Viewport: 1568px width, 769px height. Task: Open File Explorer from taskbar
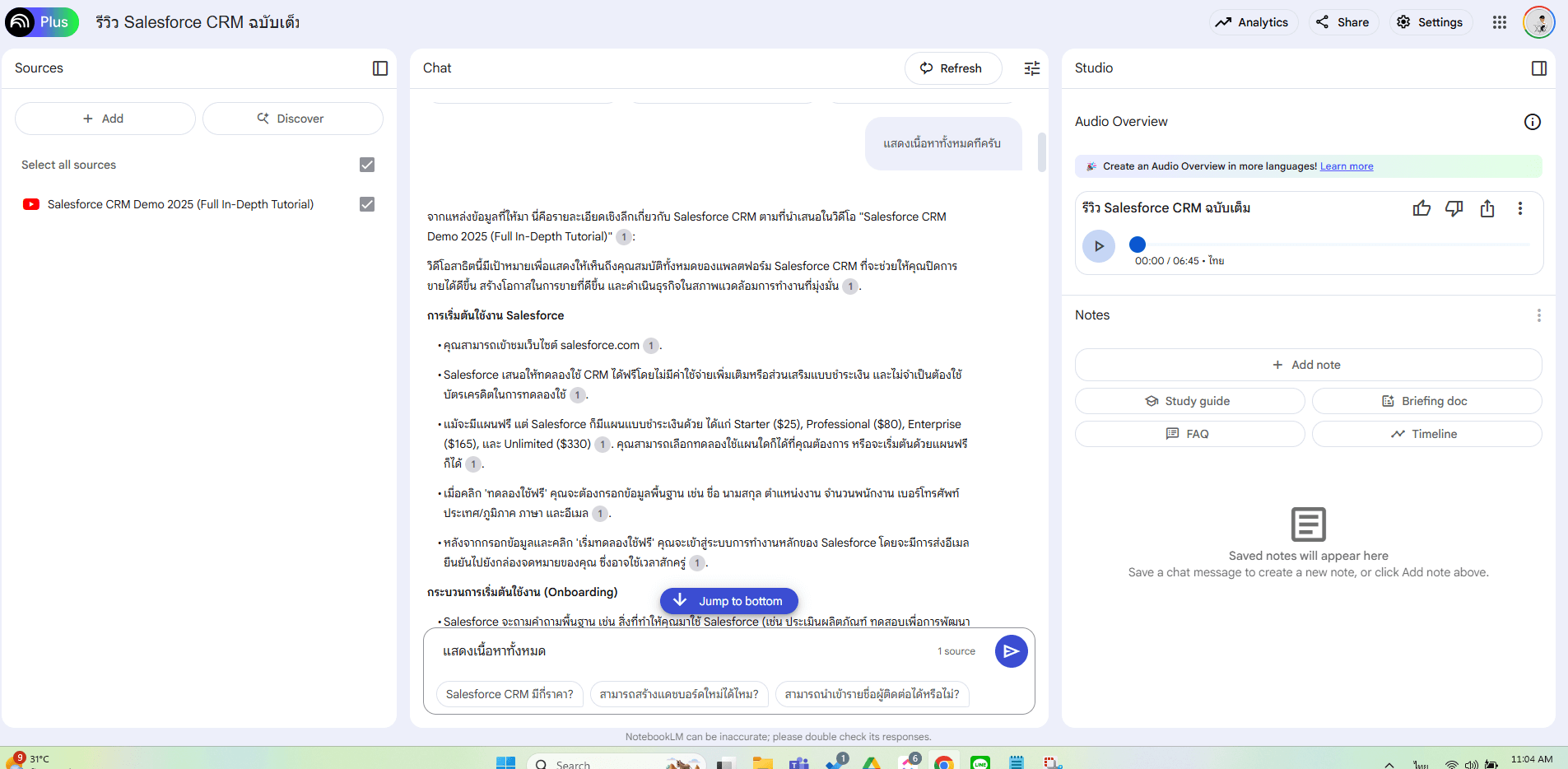point(763,763)
